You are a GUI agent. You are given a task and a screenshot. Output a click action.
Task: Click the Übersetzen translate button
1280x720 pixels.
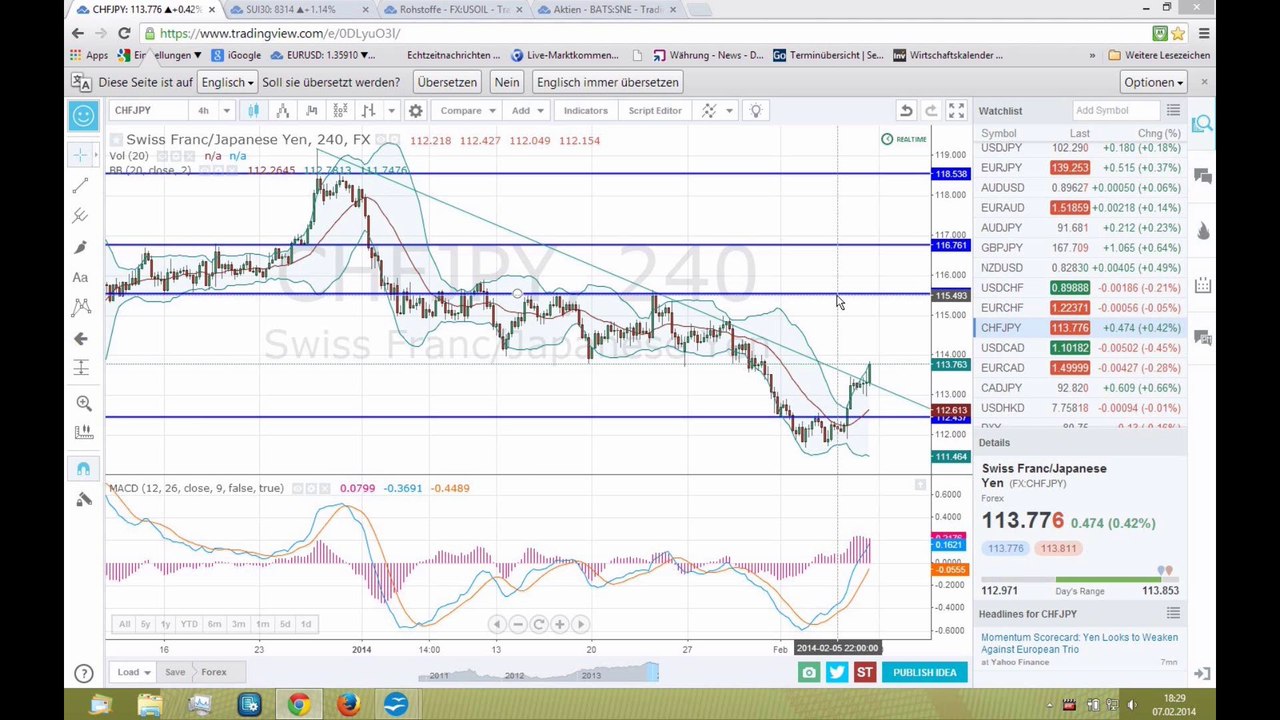447,82
